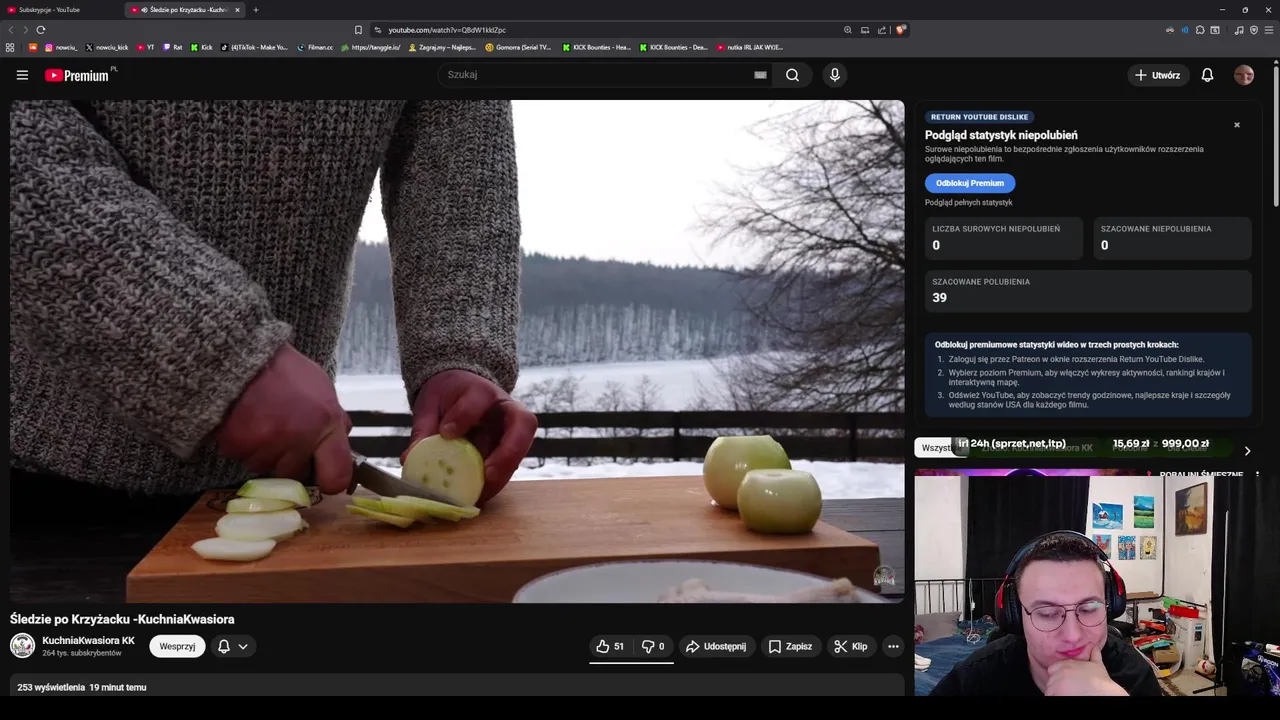Open the YouTube hamburger guide menu
Screen dimensions: 1280x720
click(x=22, y=75)
